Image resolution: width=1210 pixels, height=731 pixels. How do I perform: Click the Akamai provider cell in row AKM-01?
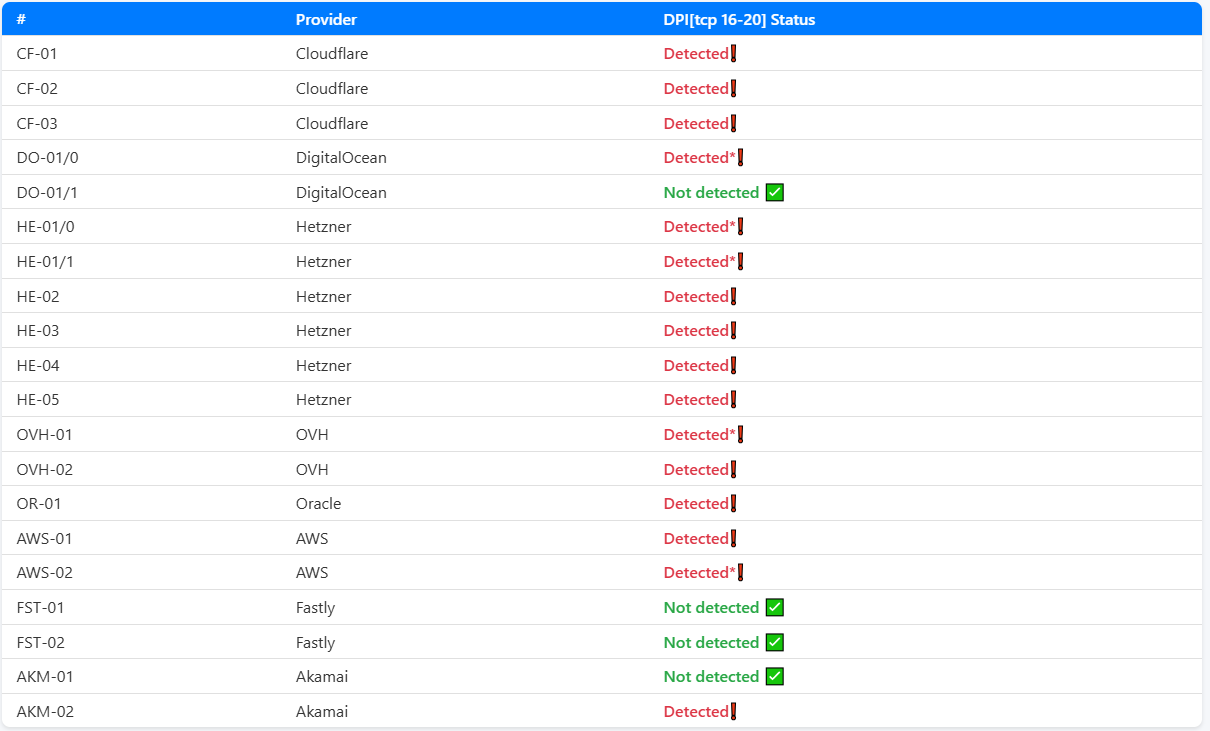pyautogui.click(x=322, y=677)
